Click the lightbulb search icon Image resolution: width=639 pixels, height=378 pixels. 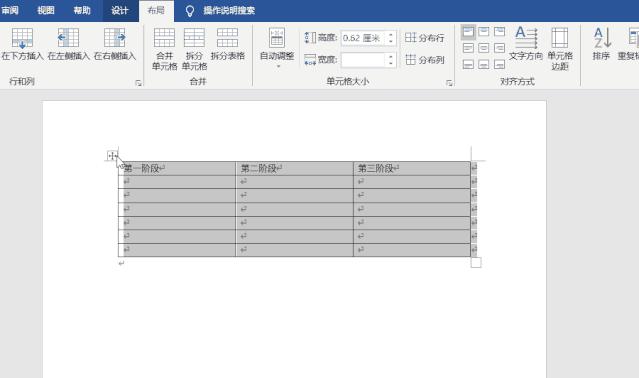pos(189,11)
